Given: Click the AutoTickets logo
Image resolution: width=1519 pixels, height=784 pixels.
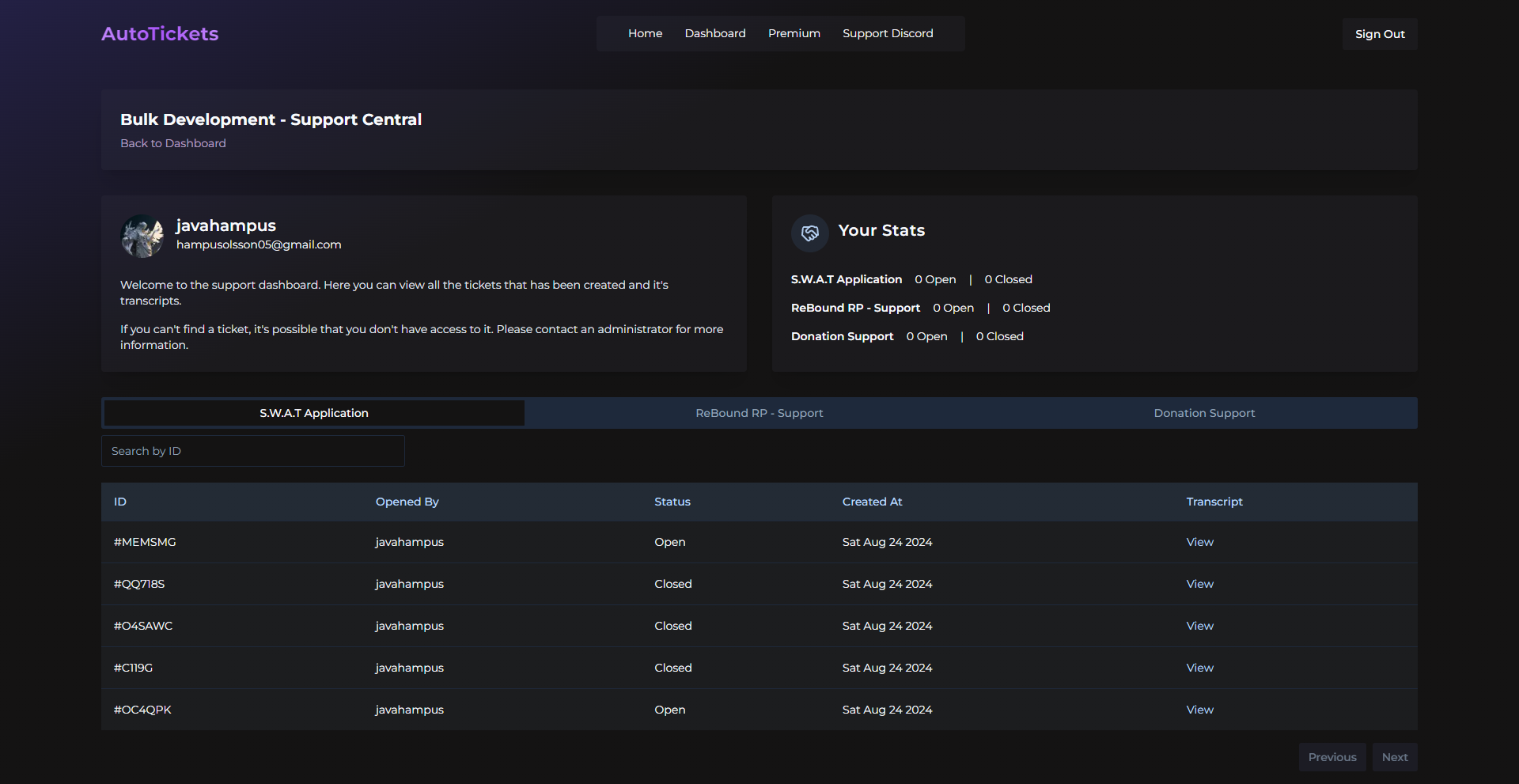Looking at the screenshot, I should click(160, 34).
